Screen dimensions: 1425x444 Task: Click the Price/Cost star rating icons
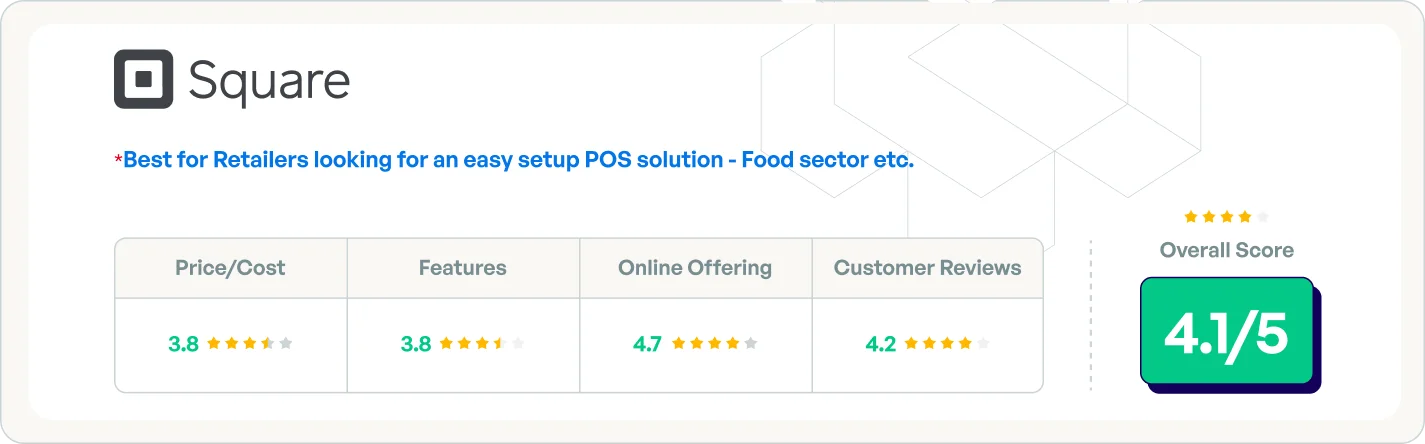pyautogui.click(x=249, y=344)
